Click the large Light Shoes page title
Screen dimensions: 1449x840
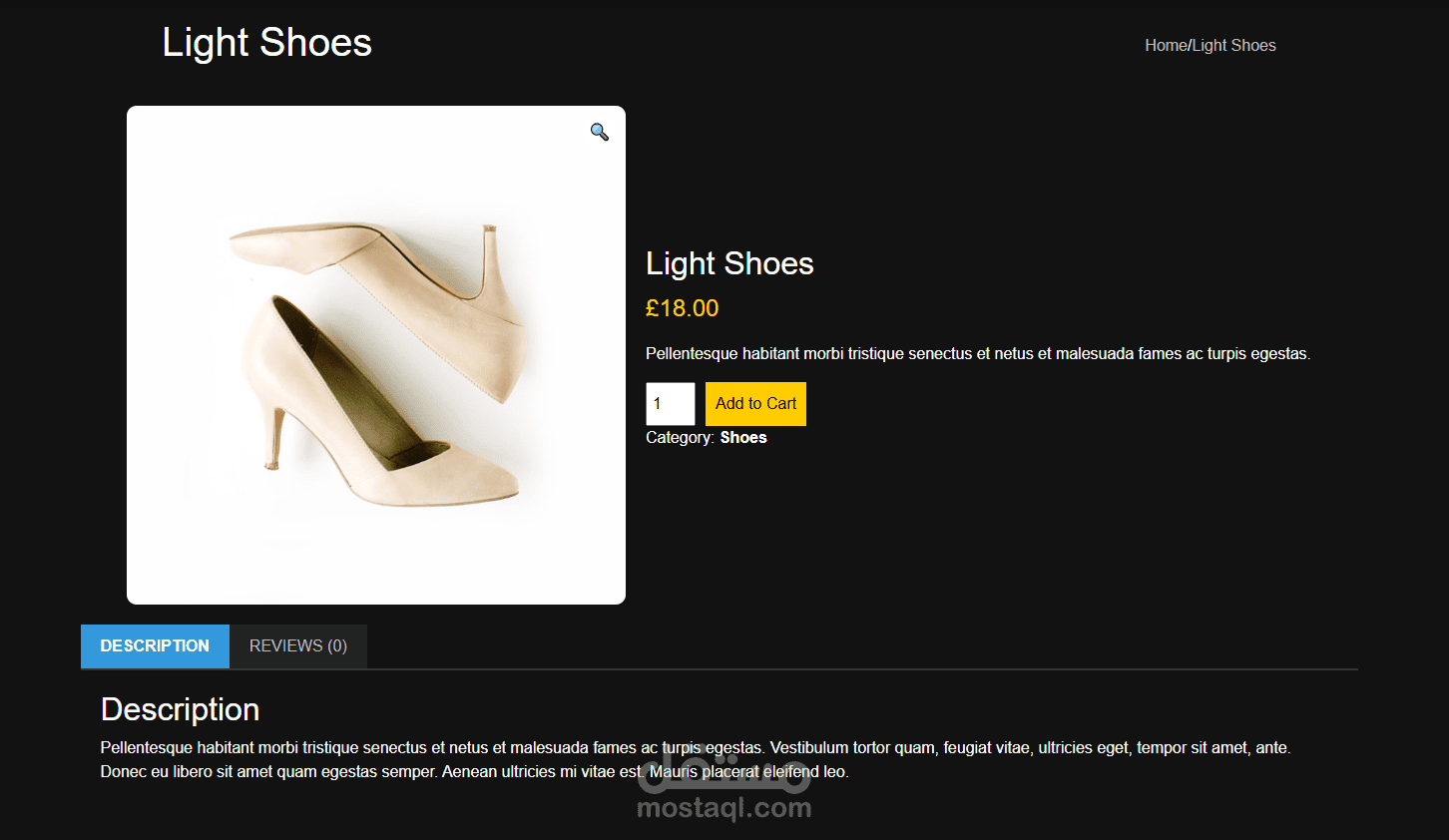coord(266,43)
